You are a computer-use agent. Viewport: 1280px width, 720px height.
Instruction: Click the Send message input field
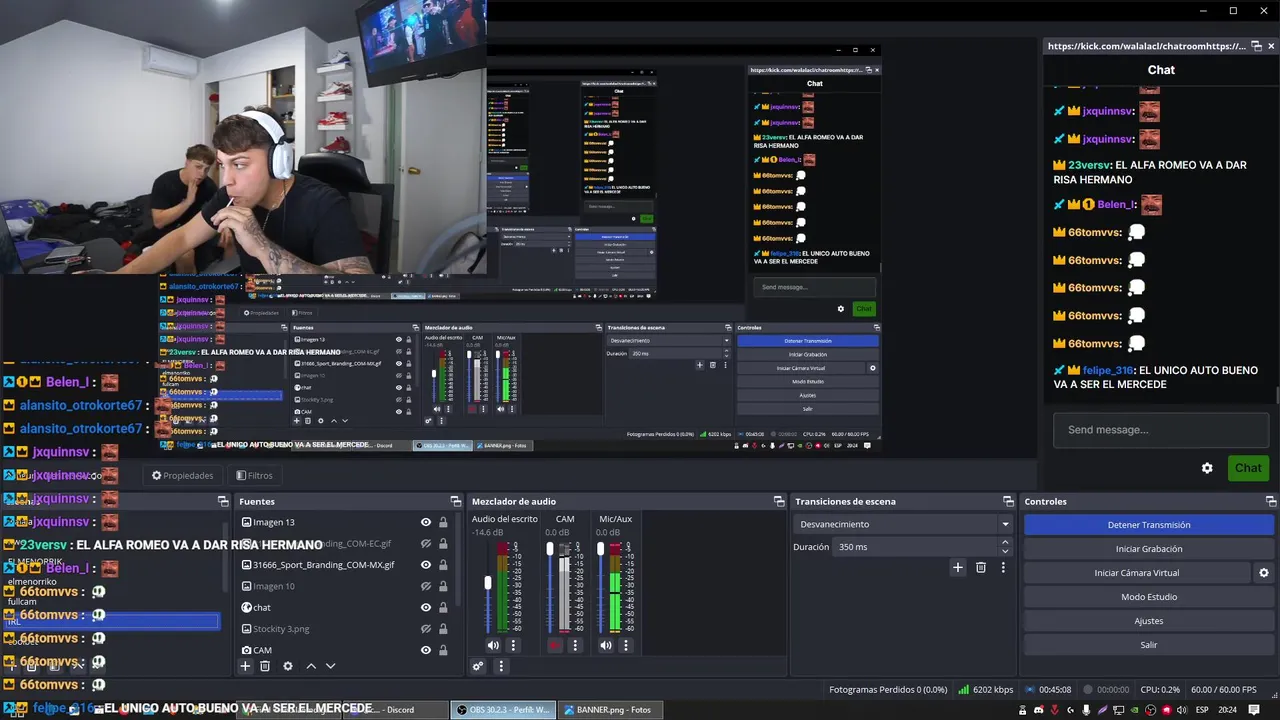(1160, 430)
